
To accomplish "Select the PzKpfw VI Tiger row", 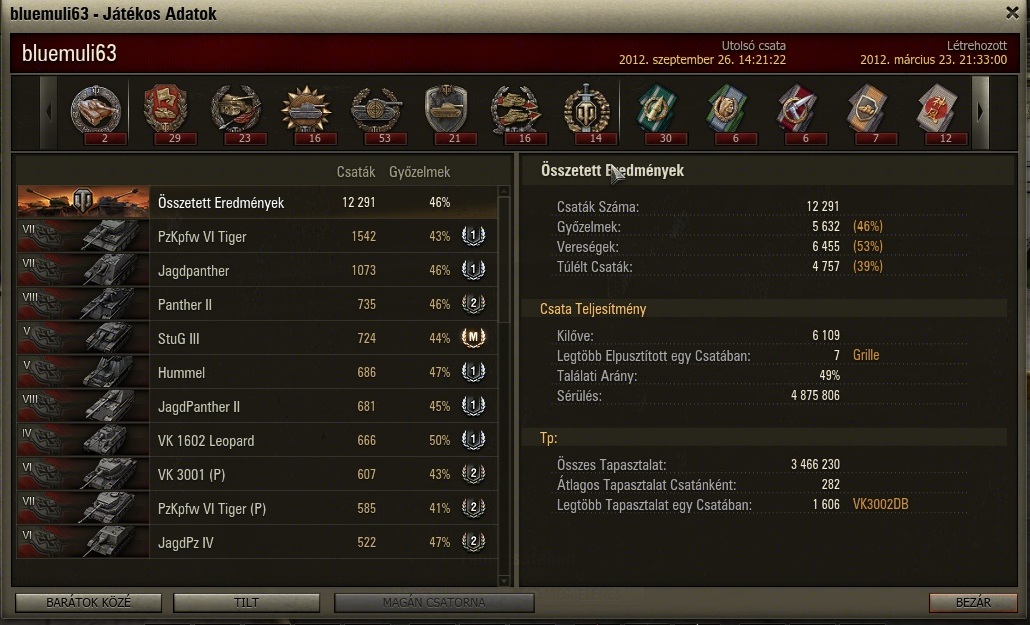I will coord(257,237).
